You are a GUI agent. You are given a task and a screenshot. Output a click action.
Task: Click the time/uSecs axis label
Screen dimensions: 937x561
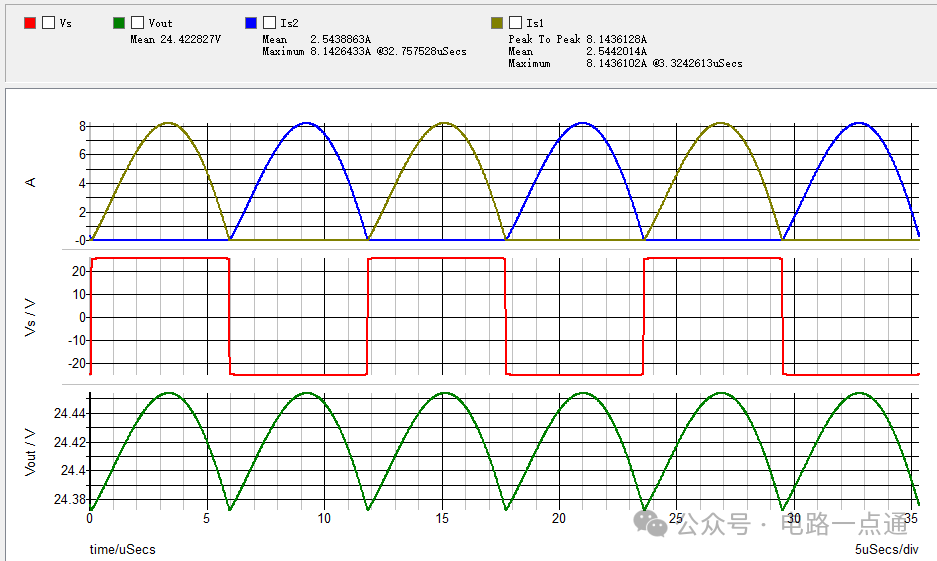123,549
